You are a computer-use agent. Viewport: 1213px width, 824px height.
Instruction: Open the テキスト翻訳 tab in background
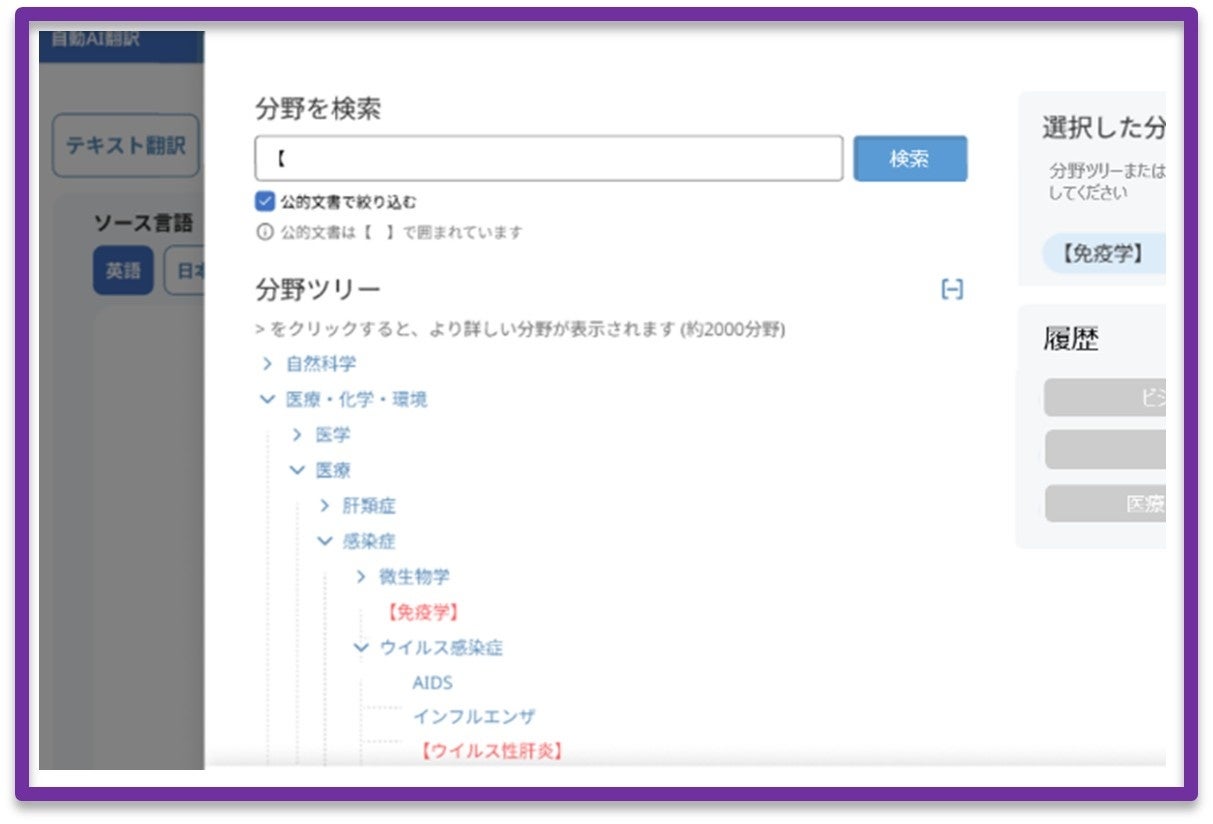coord(126,146)
